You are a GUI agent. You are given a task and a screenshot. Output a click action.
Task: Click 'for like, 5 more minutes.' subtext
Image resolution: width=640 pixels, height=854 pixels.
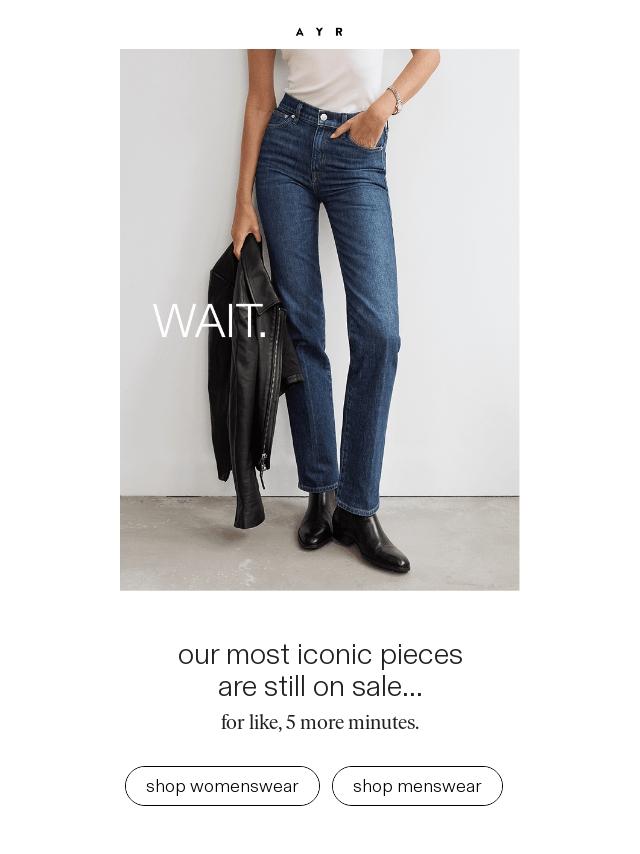pos(320,723)
